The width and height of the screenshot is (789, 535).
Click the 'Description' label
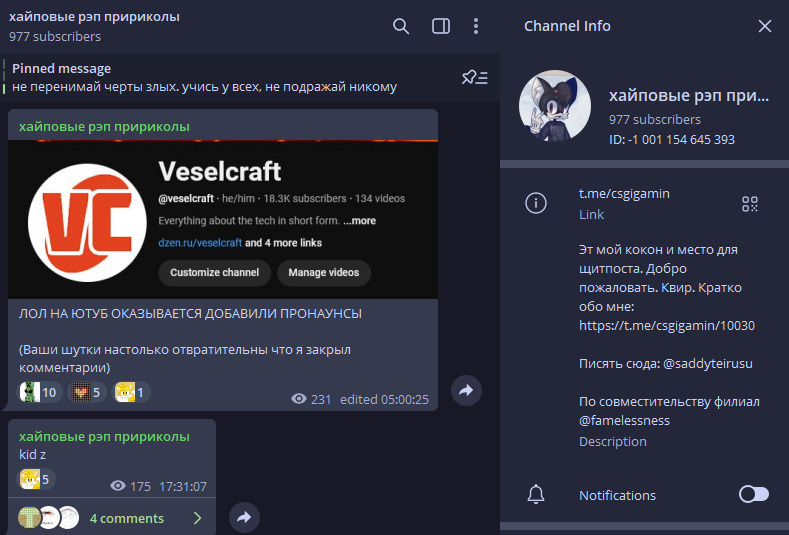(612, 441)
